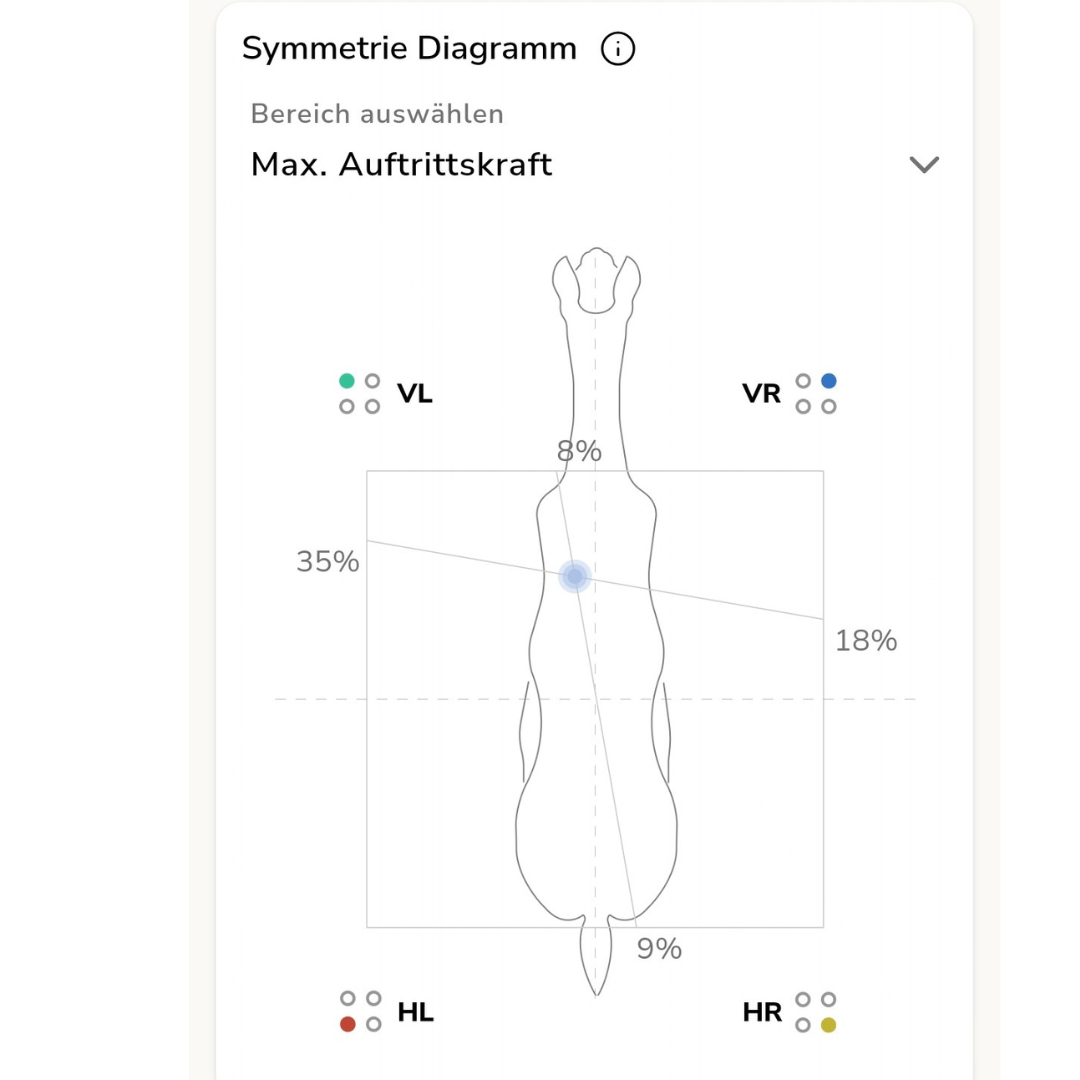Image resolution: width=1080 pixels, height=1080 pixels.
Task: Click the green VL hoof indicator dot
Action: 347,381
